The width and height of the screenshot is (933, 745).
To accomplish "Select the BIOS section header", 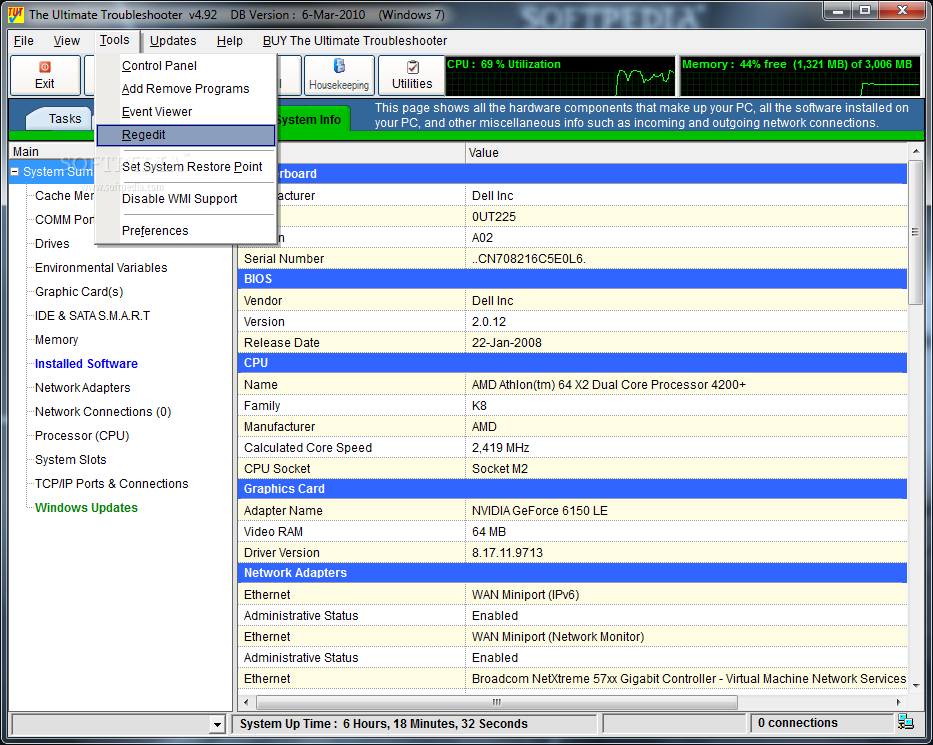I will coord(572,279).
